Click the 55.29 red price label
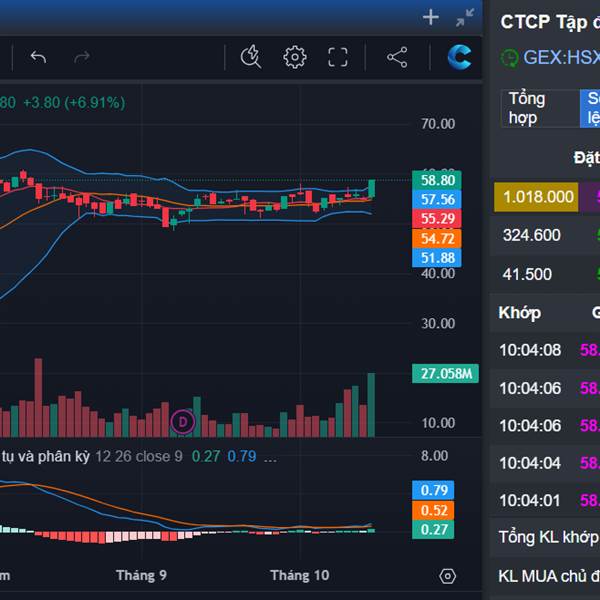Viewport: 600px width, 600px height. coord(437,218)
